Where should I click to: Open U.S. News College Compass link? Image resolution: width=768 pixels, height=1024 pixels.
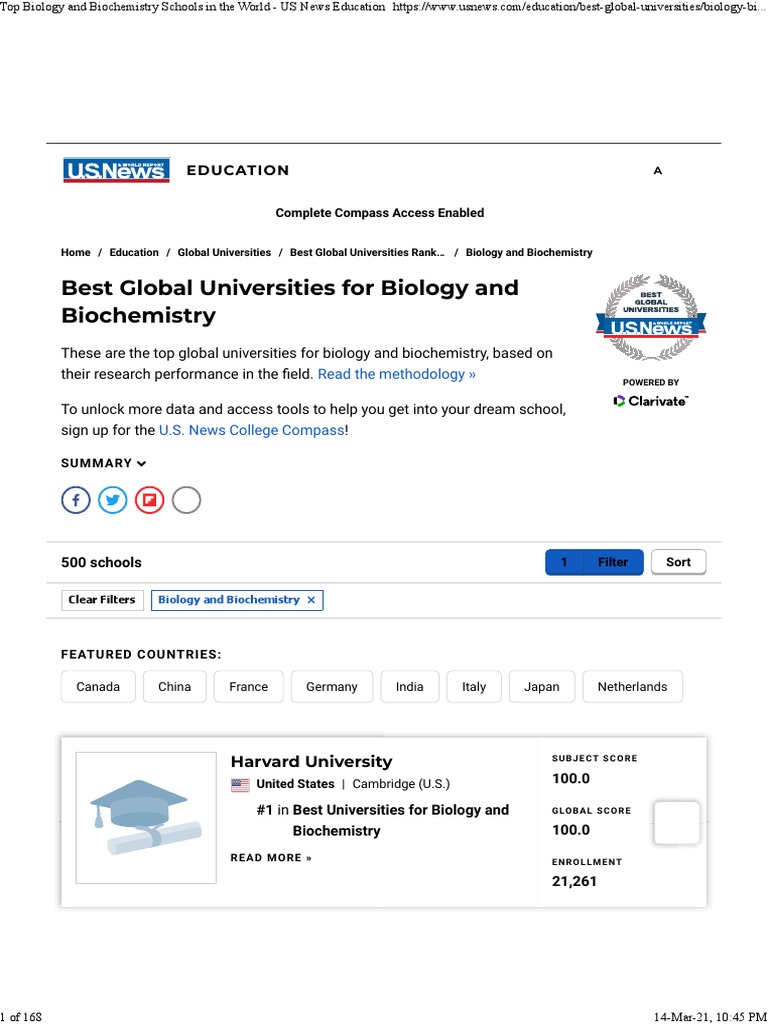(251, 430)
